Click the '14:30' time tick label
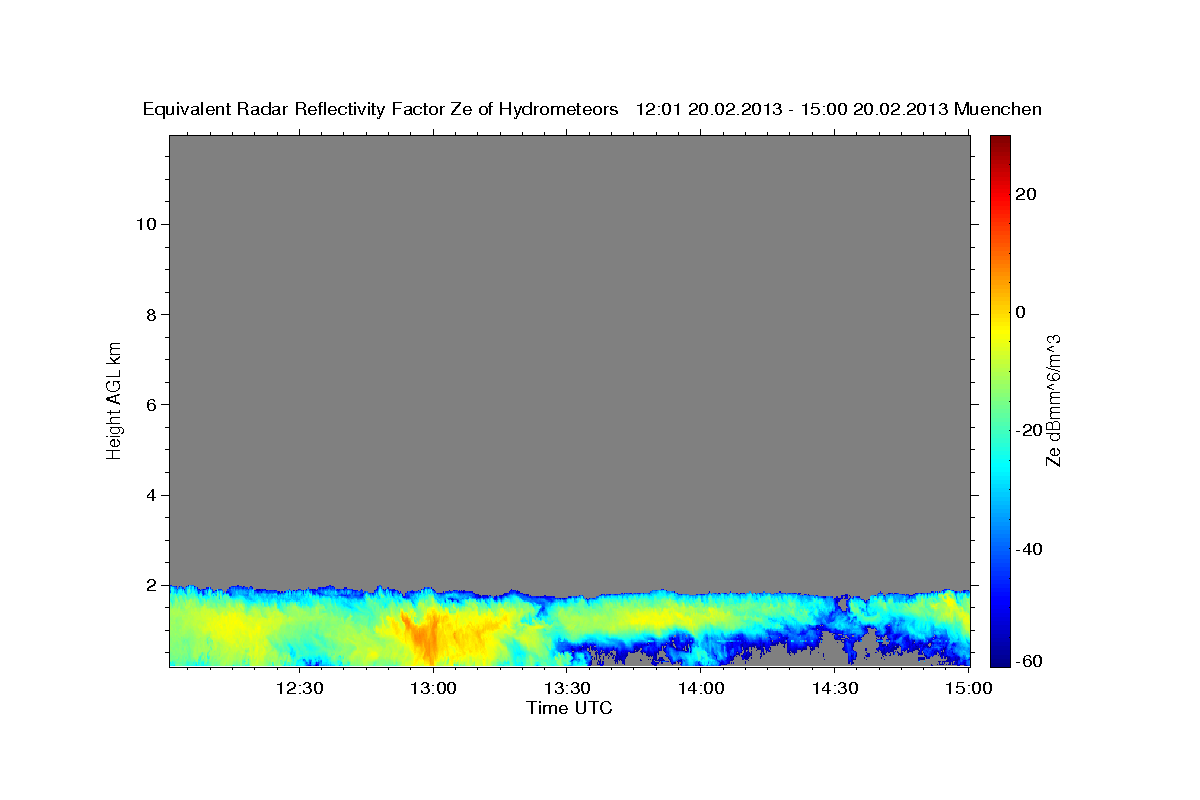 (x=835, y=688)
